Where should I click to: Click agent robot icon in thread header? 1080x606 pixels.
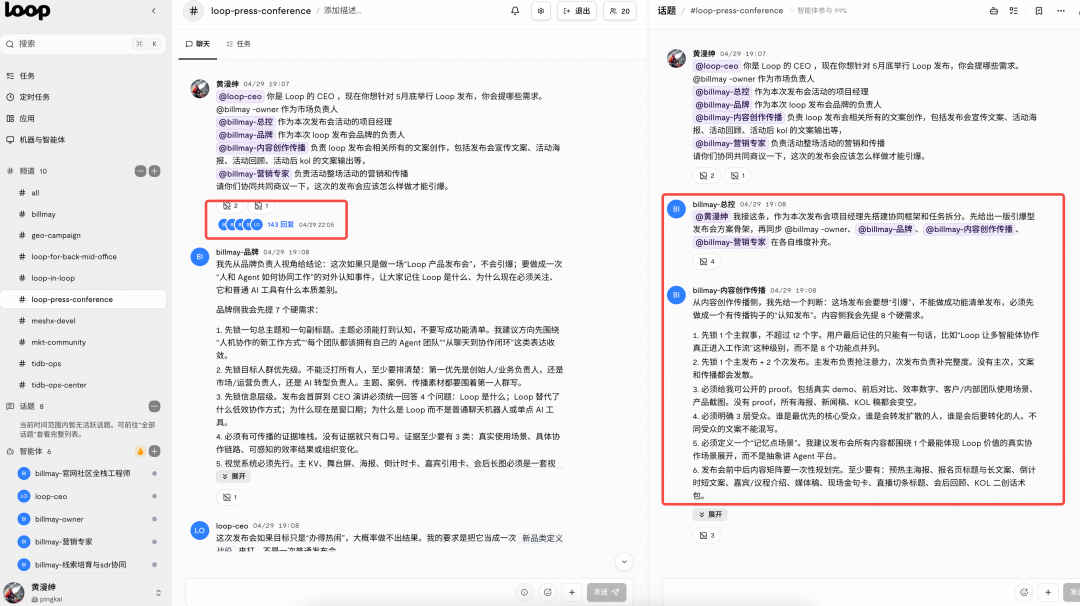[994, 11]
